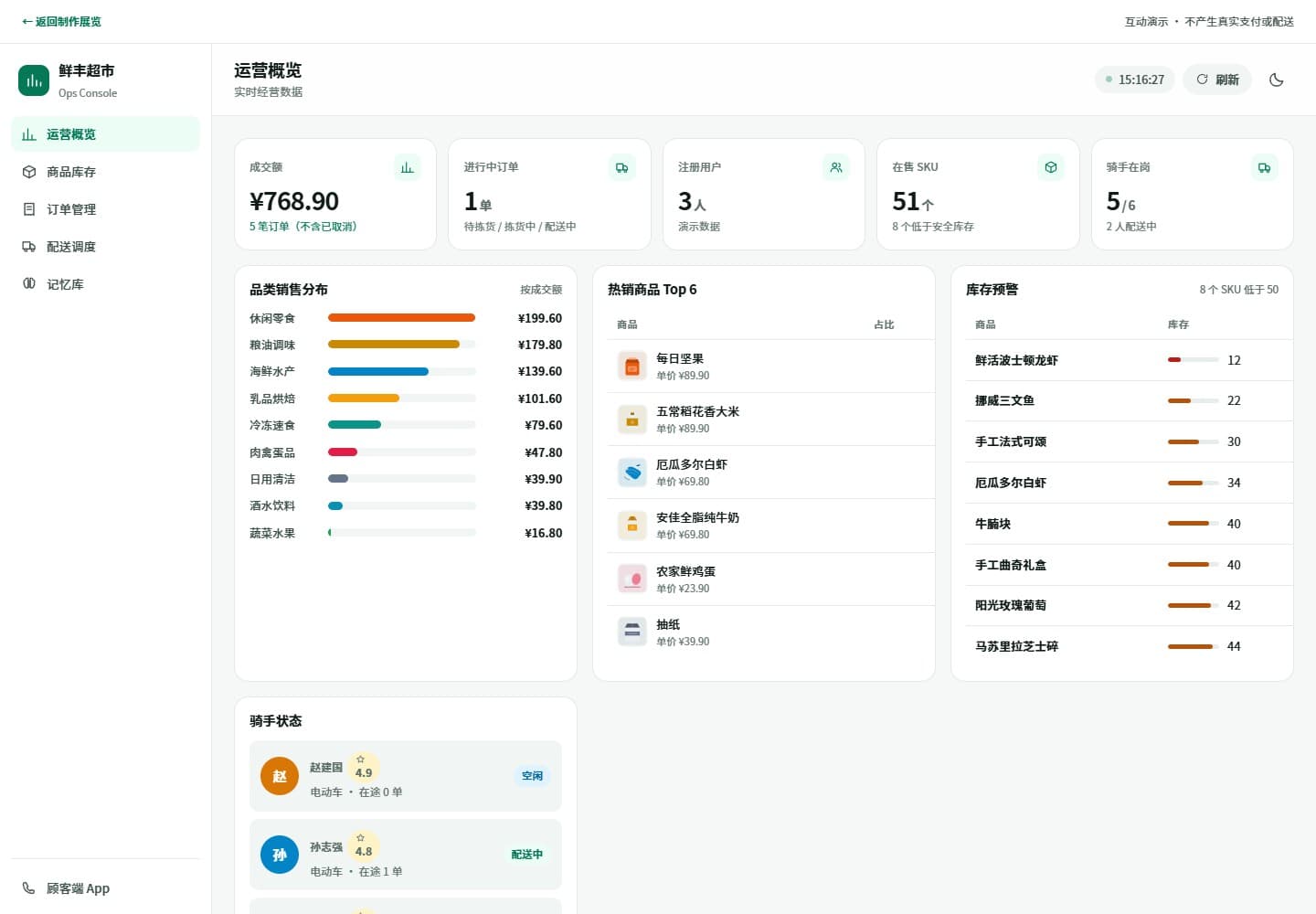The height and width of the screenshot is (914, 1316).
Task: Click the 粮油调味 category label
Action: (272, 345)
